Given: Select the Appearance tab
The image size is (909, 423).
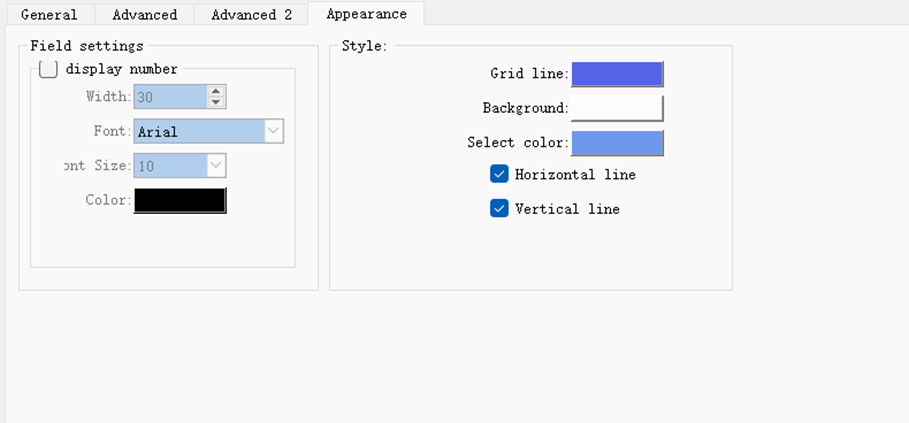Looking at the screenshot, I should pos(366,14).
